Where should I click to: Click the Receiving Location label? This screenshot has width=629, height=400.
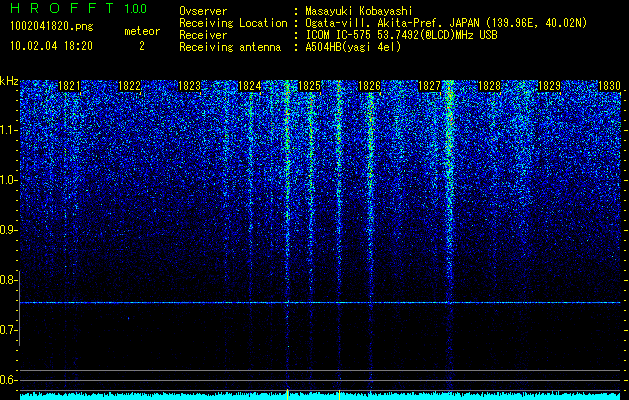233,24
